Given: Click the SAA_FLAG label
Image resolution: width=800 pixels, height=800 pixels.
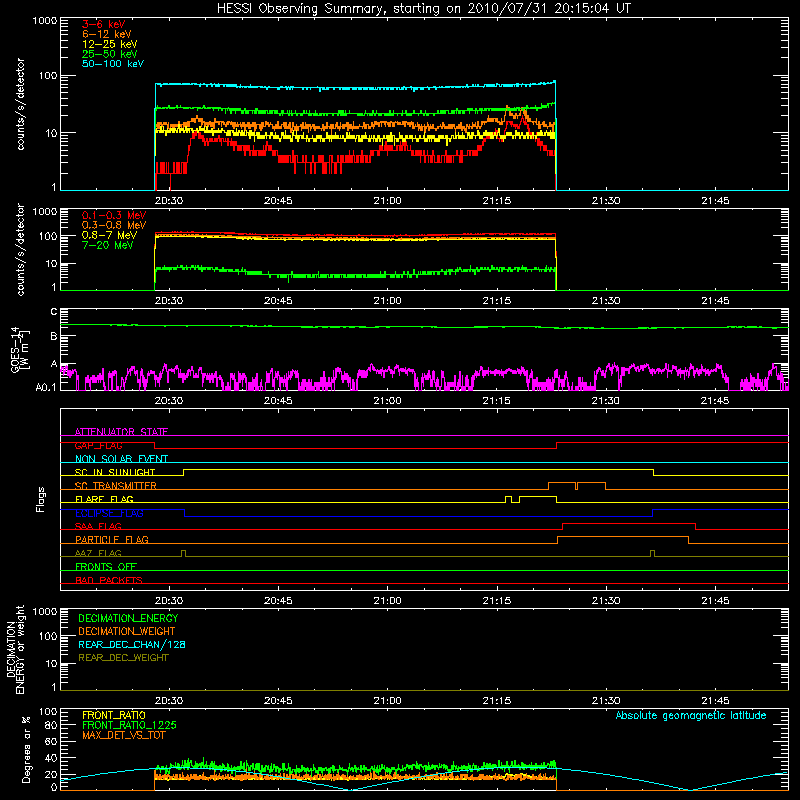Looking at the screenshot, I should (x=98, y=526).
